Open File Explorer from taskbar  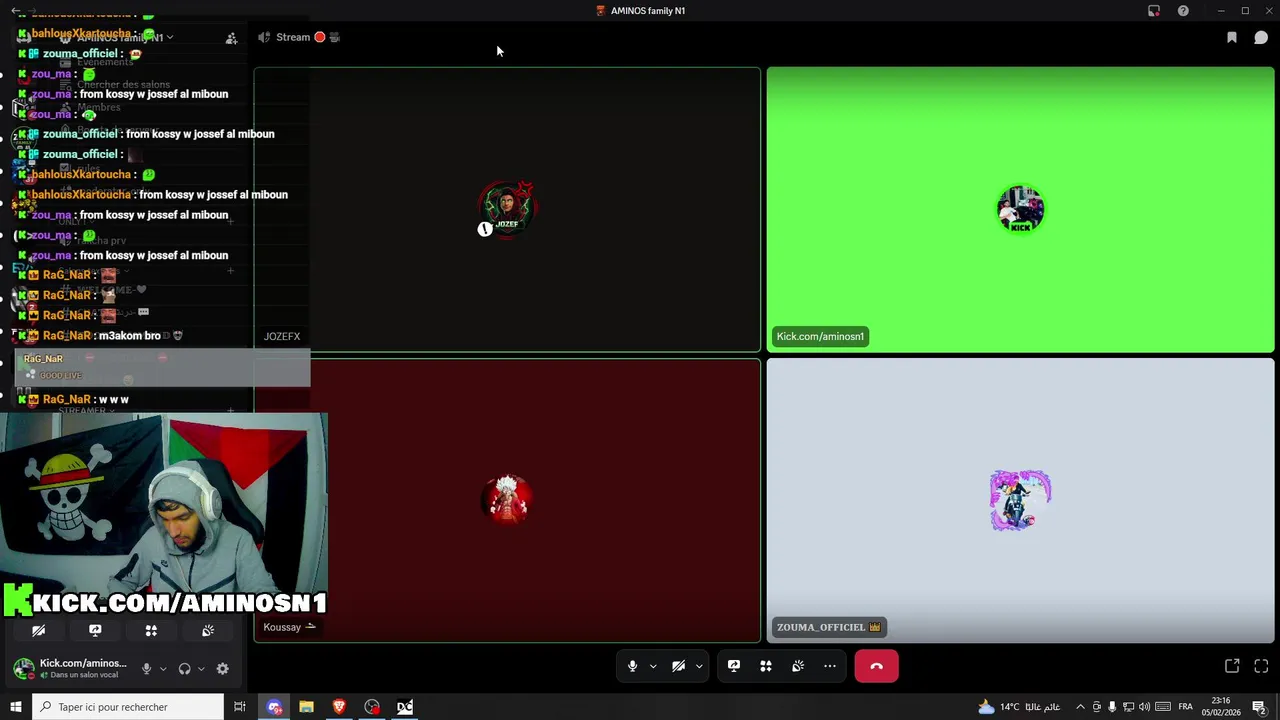(306, 707)
